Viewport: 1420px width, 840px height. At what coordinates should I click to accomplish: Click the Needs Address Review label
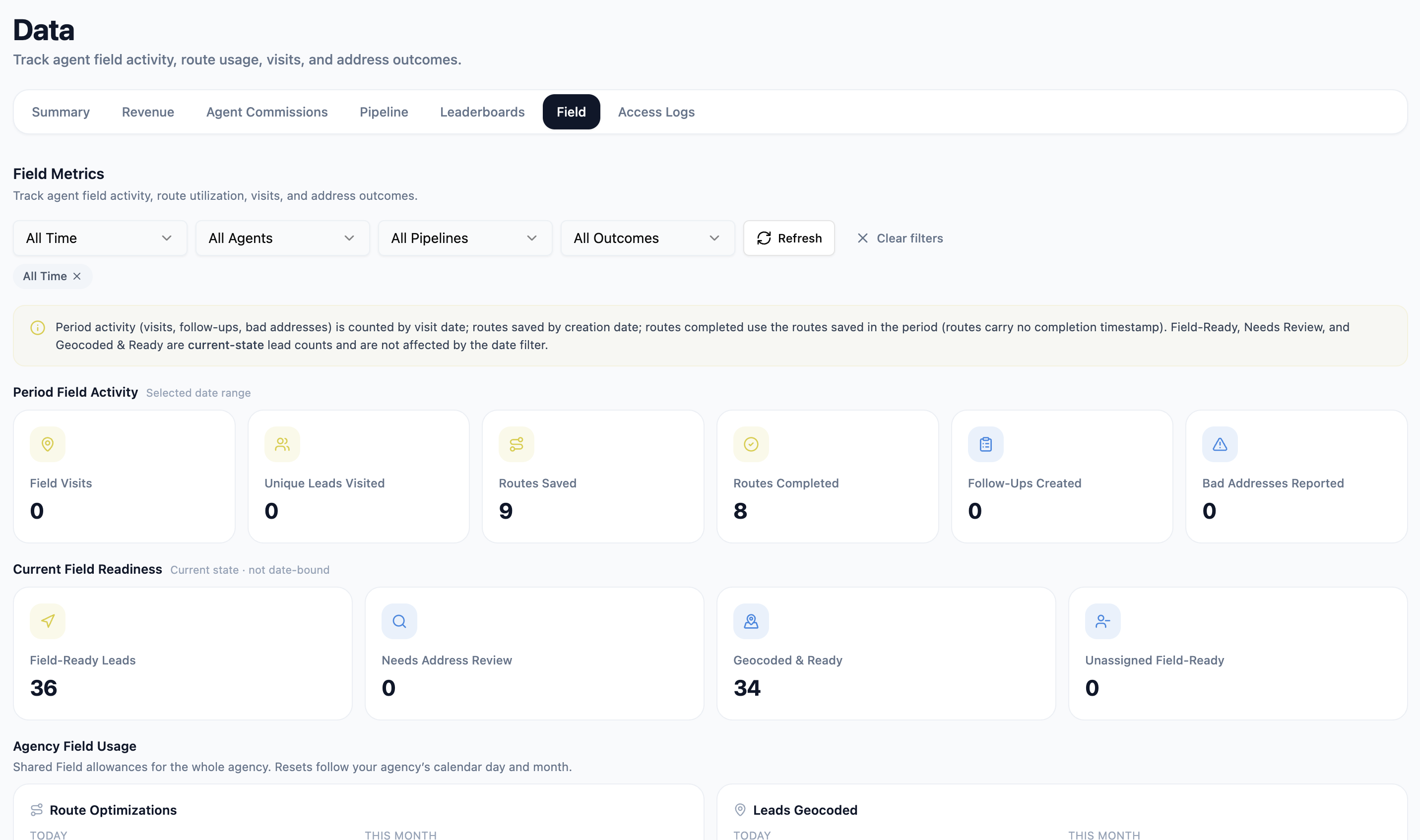[x=447, y=660]
